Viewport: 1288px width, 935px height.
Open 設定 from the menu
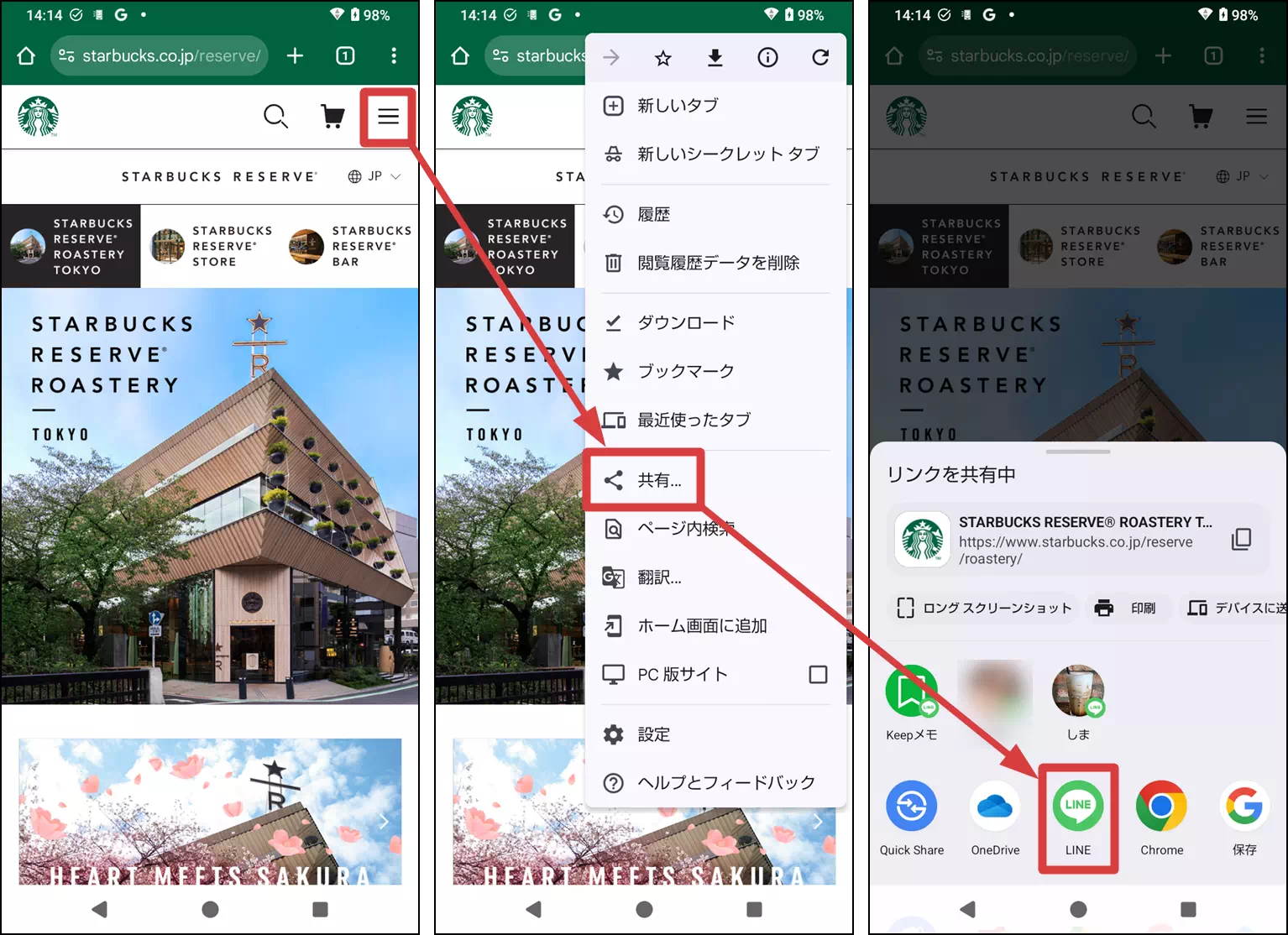715,734
